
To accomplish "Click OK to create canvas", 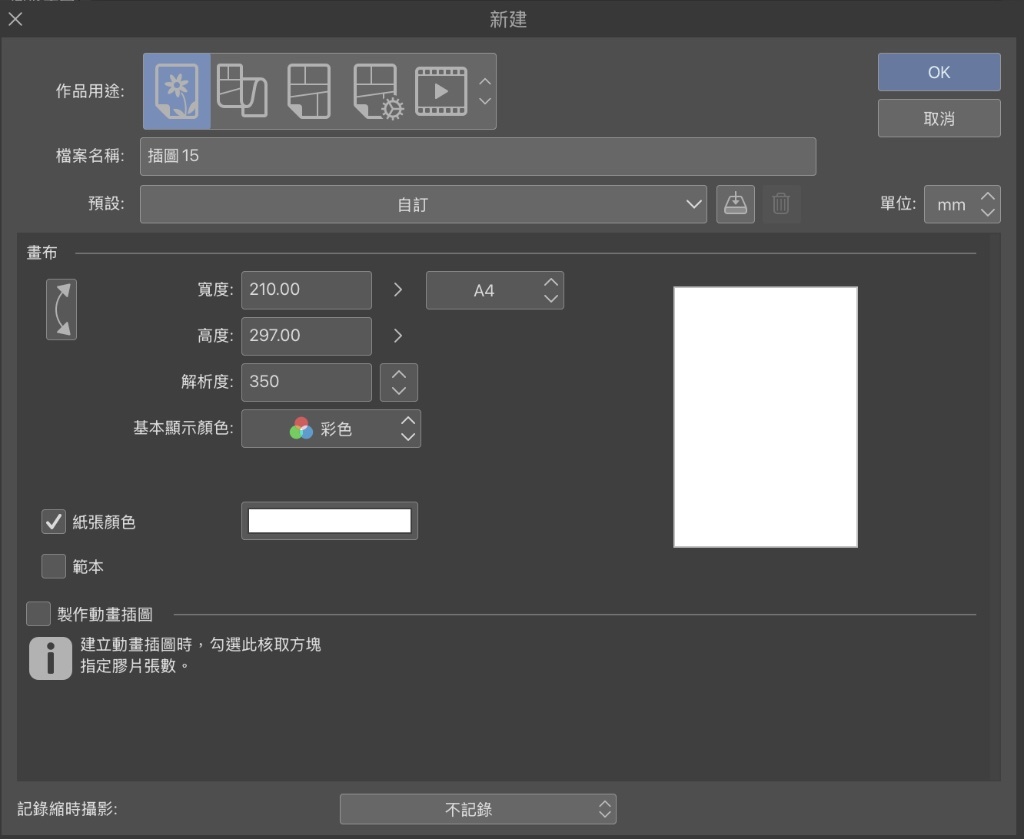I will point(939,72).
